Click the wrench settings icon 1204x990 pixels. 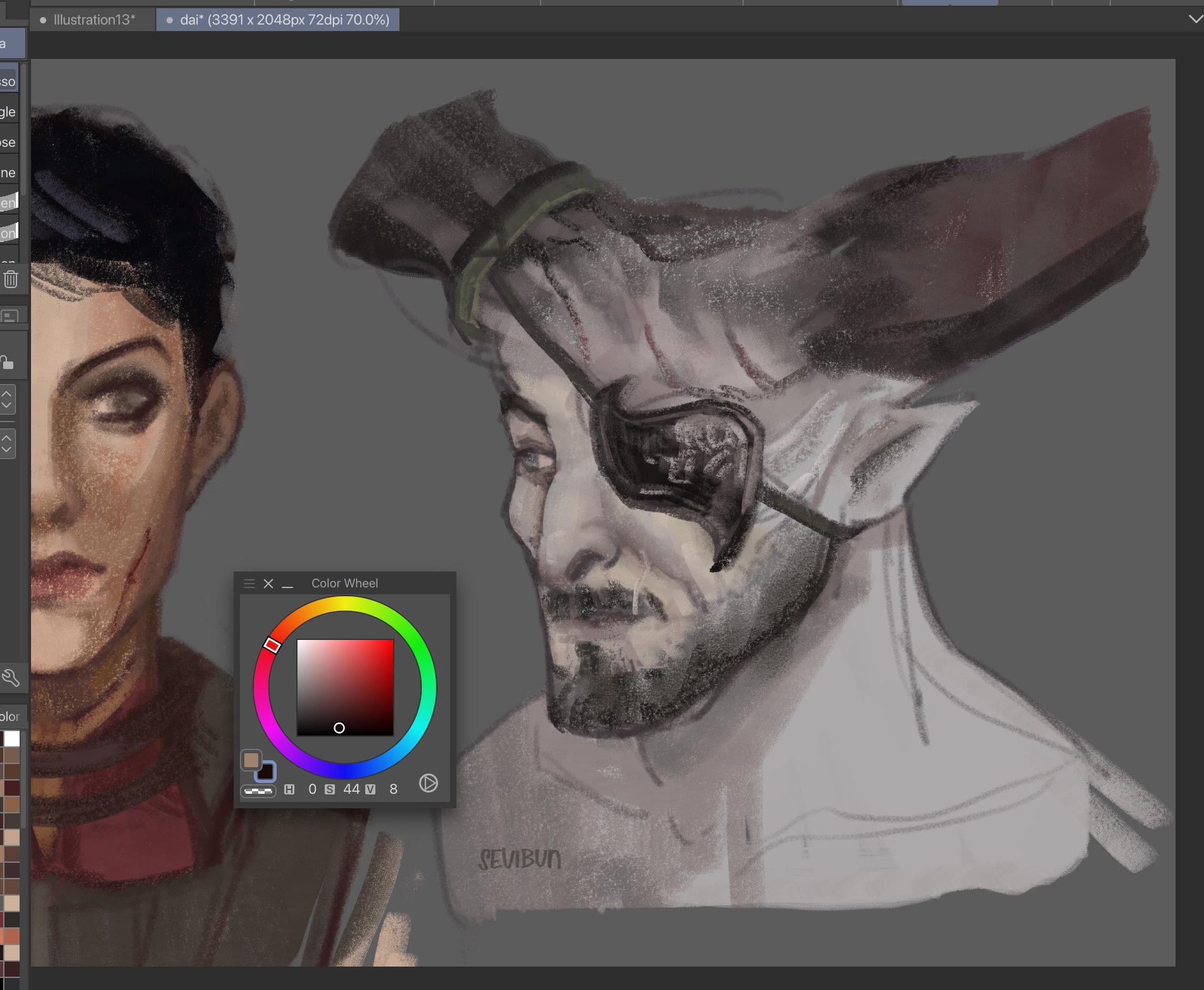point(11,678)
